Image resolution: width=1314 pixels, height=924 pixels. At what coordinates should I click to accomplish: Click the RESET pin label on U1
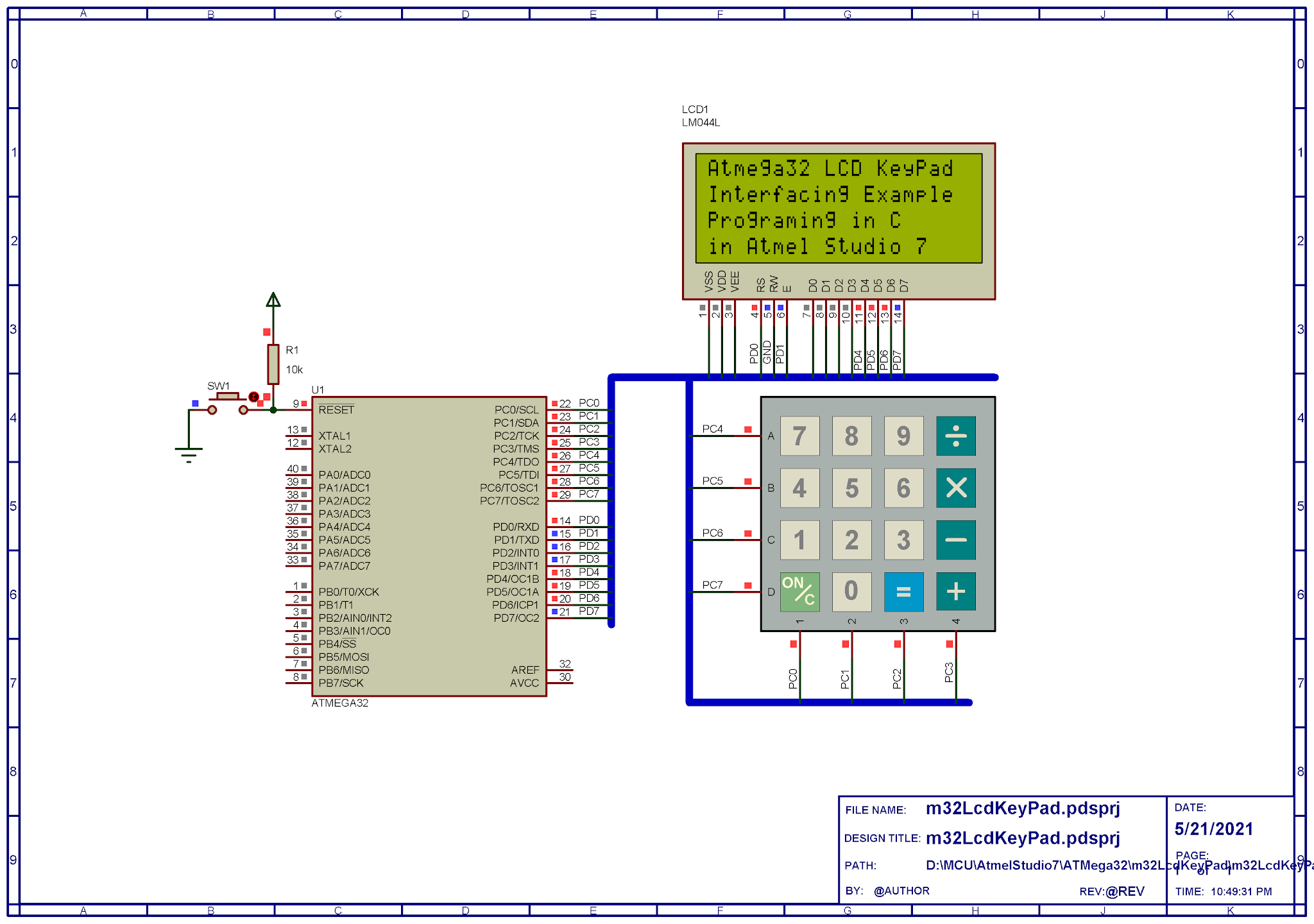(336, 410)
